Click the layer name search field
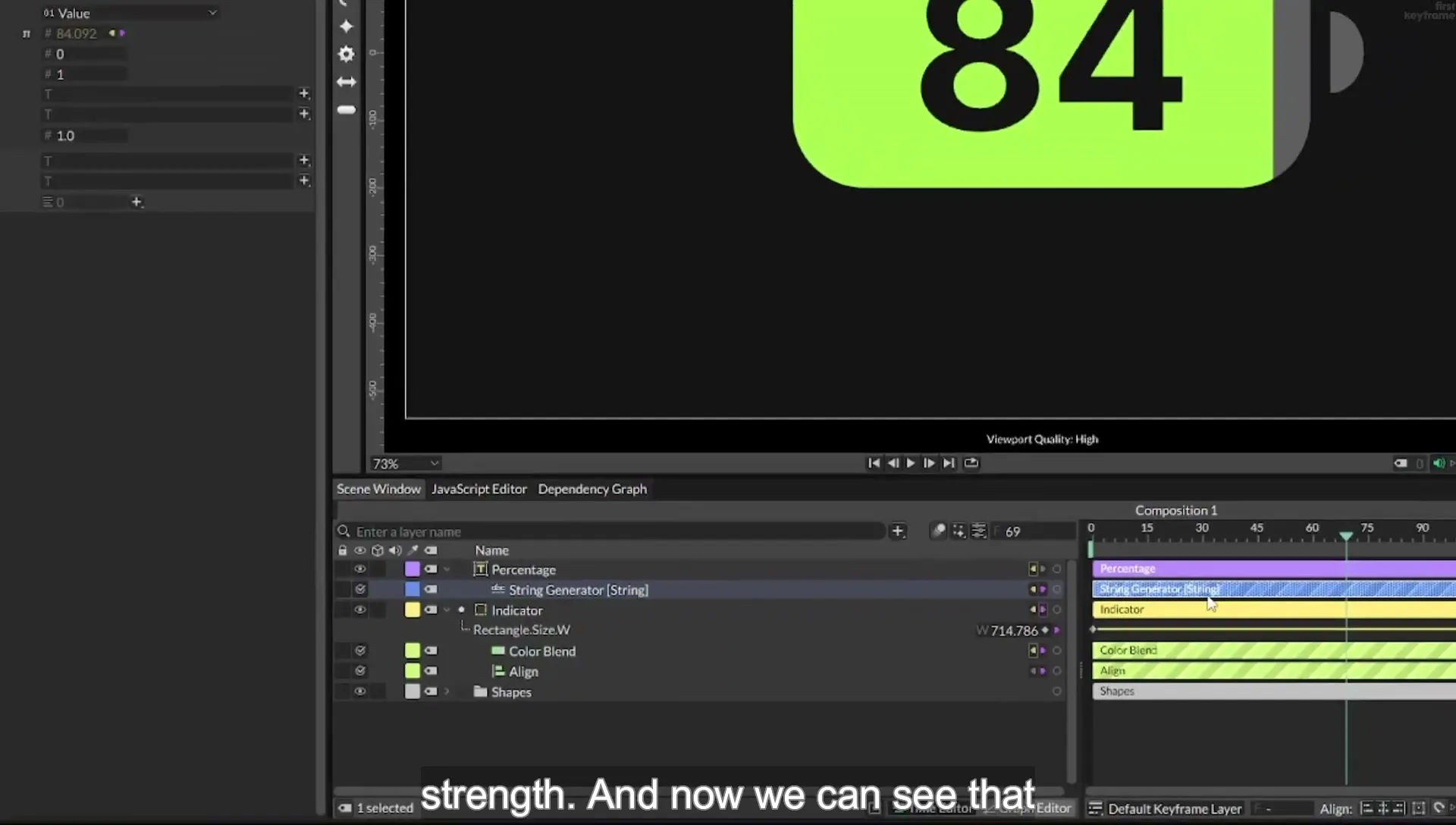The width and height of the screenshot is (1456, 825). pos(611,532)
